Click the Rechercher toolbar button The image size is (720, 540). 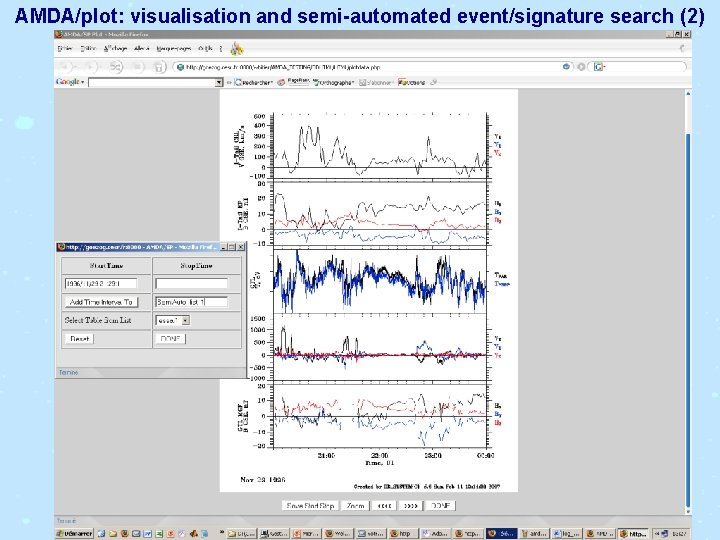[x=253, y=82]
